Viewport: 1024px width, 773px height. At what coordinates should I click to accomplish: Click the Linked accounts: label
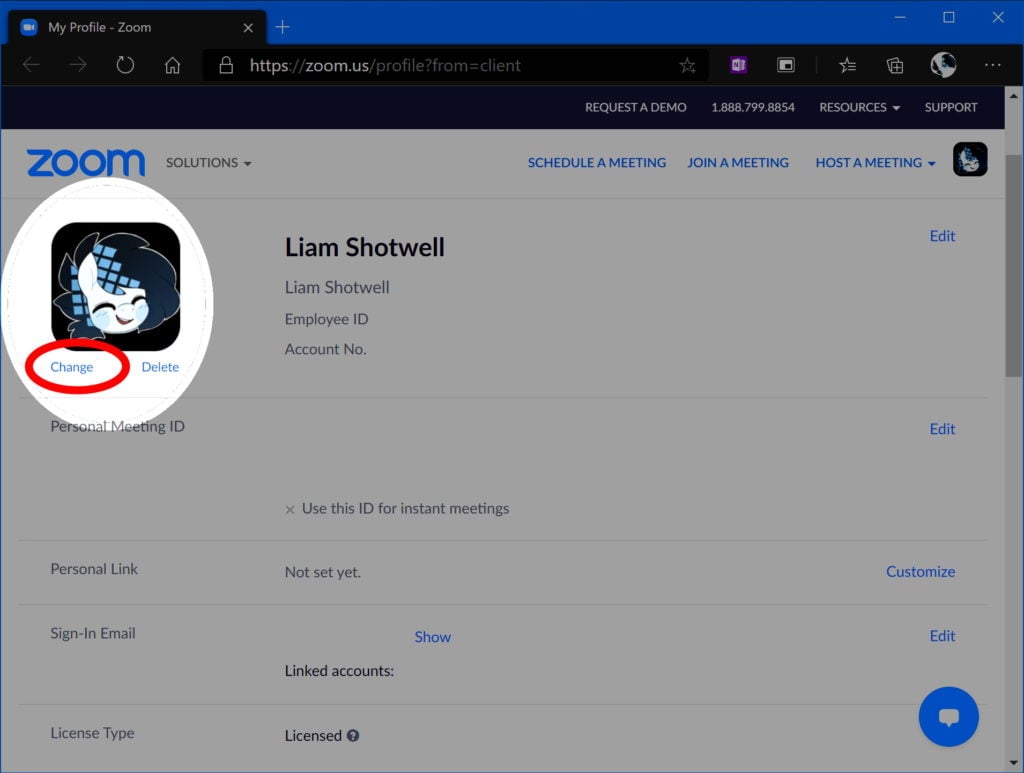point(339,671)
